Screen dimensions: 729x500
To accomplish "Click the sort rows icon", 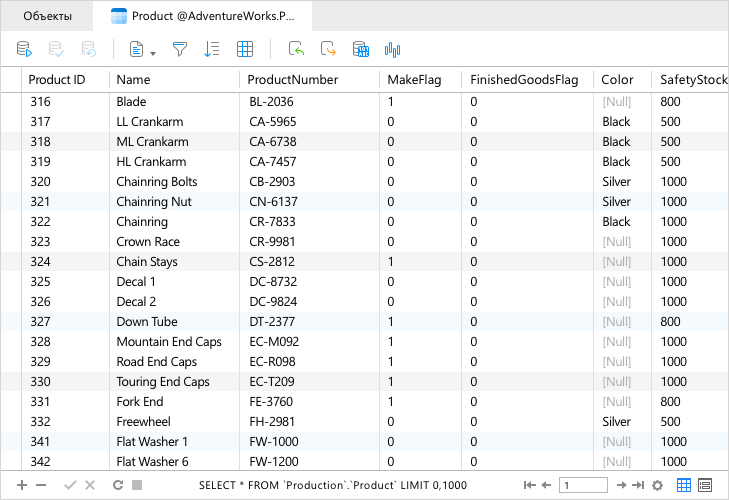I will tap(212, 49).
